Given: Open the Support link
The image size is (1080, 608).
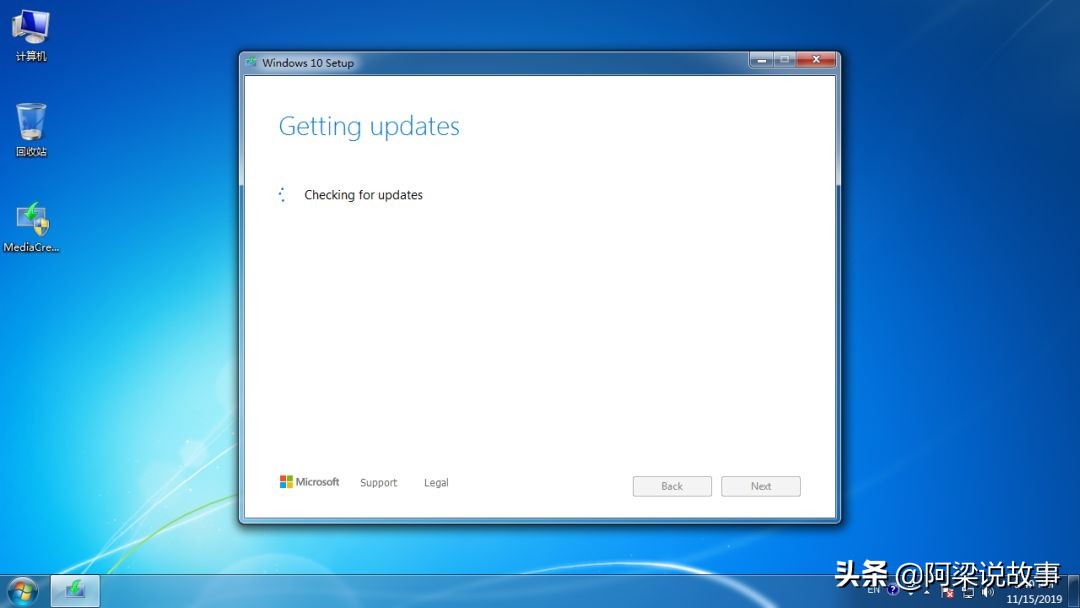Looking at the screenshot, I should click(x=378, y=482).
